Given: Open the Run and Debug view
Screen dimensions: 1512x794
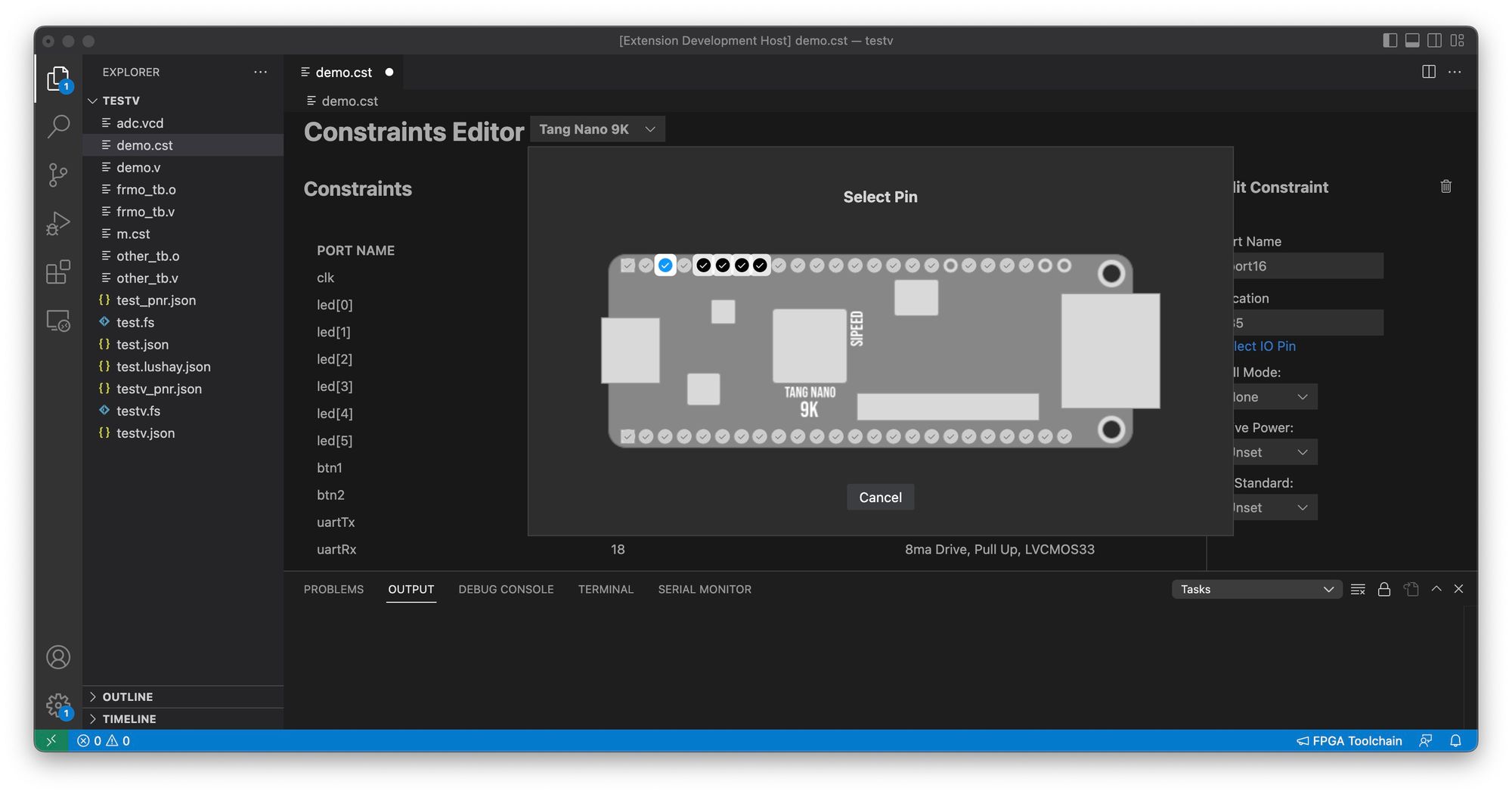Looking at the screenshot, I should 58,223.
